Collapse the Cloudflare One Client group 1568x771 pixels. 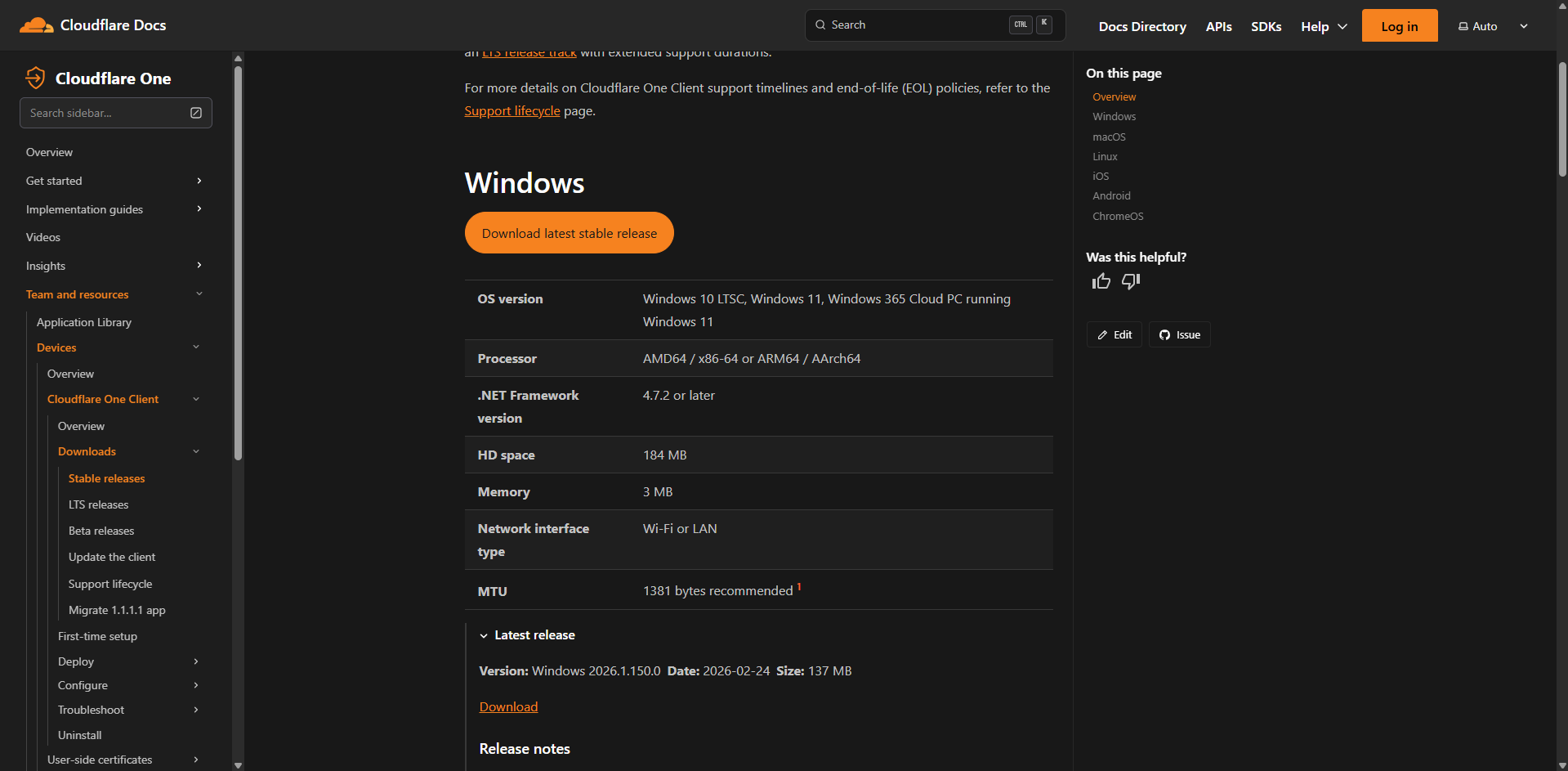[196, 399]
